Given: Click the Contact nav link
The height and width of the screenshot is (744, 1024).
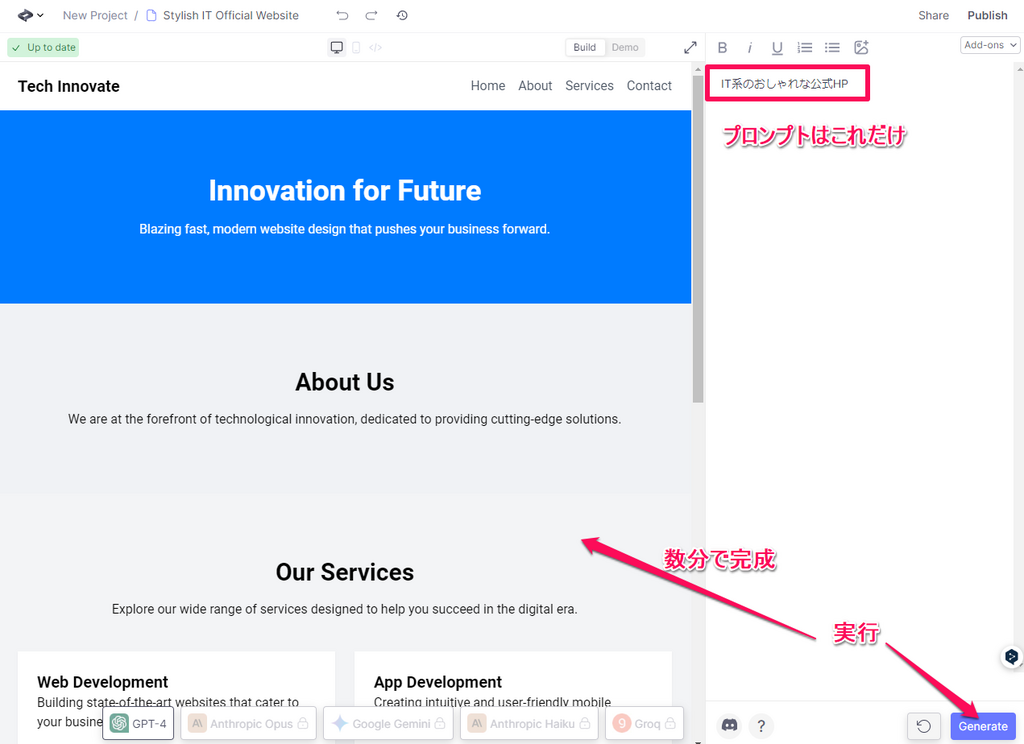Looking at the screenshot, I should 649,86.
